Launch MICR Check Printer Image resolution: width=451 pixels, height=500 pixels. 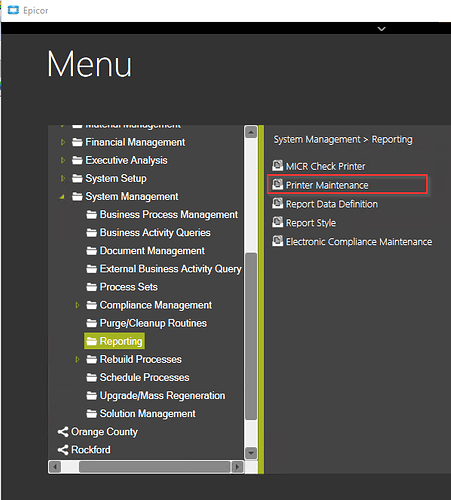(325, 166)
